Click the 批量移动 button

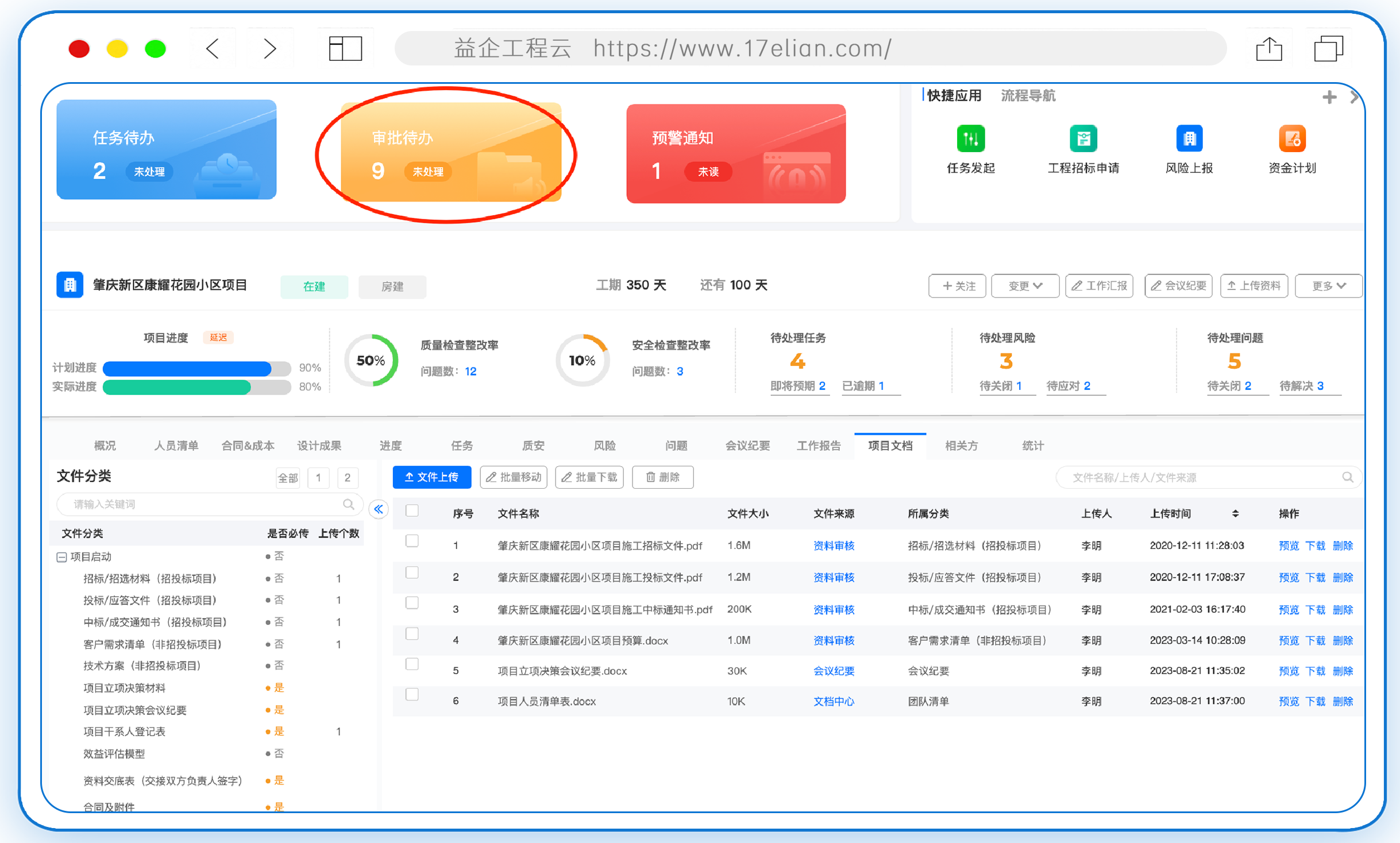(x=514, y=477)
